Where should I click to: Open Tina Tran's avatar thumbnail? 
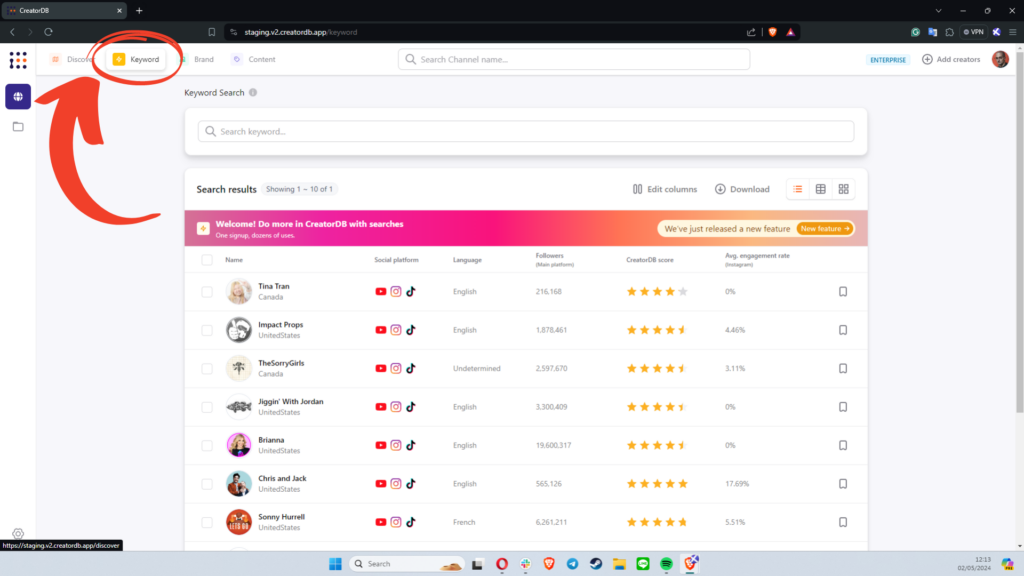point(239,292)
